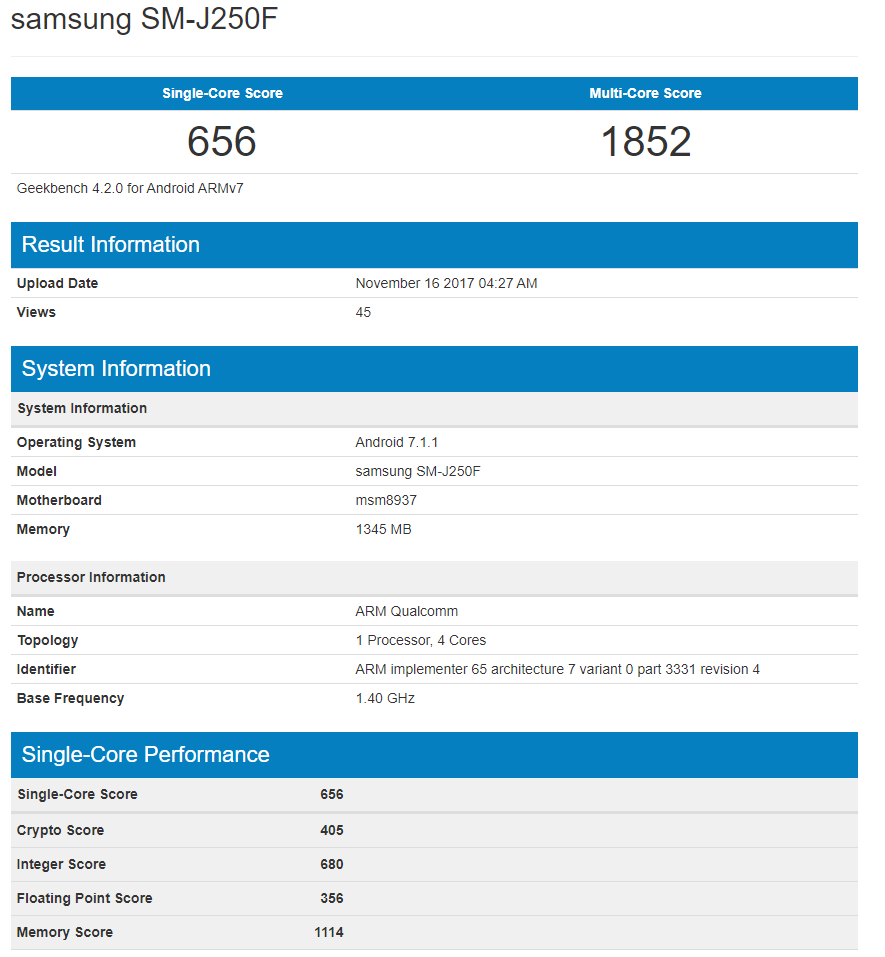The height and width of the screenshot is (957, 885).
Task: Click the Single-Core Performance section header
Action: pos(434,755)
